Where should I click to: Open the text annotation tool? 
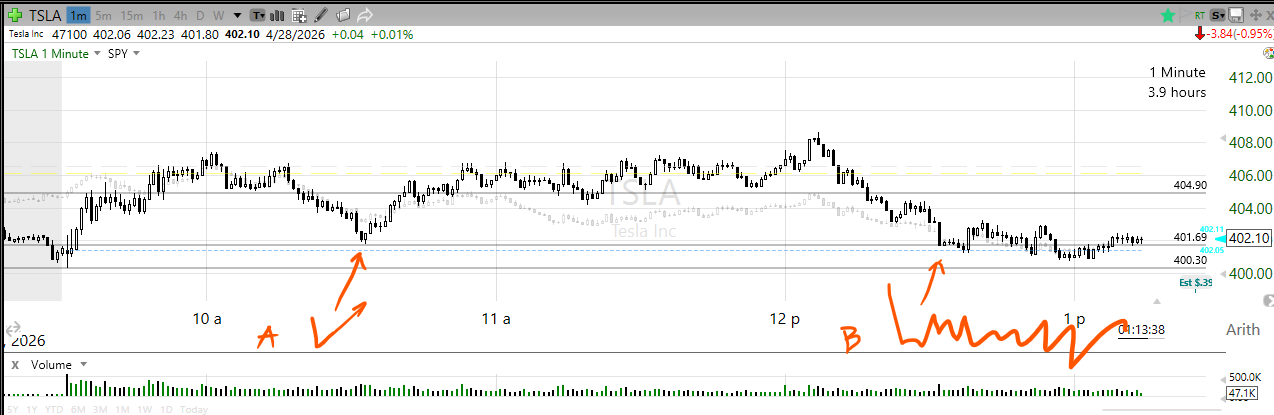pyautogui.click(x=258, y=15)
